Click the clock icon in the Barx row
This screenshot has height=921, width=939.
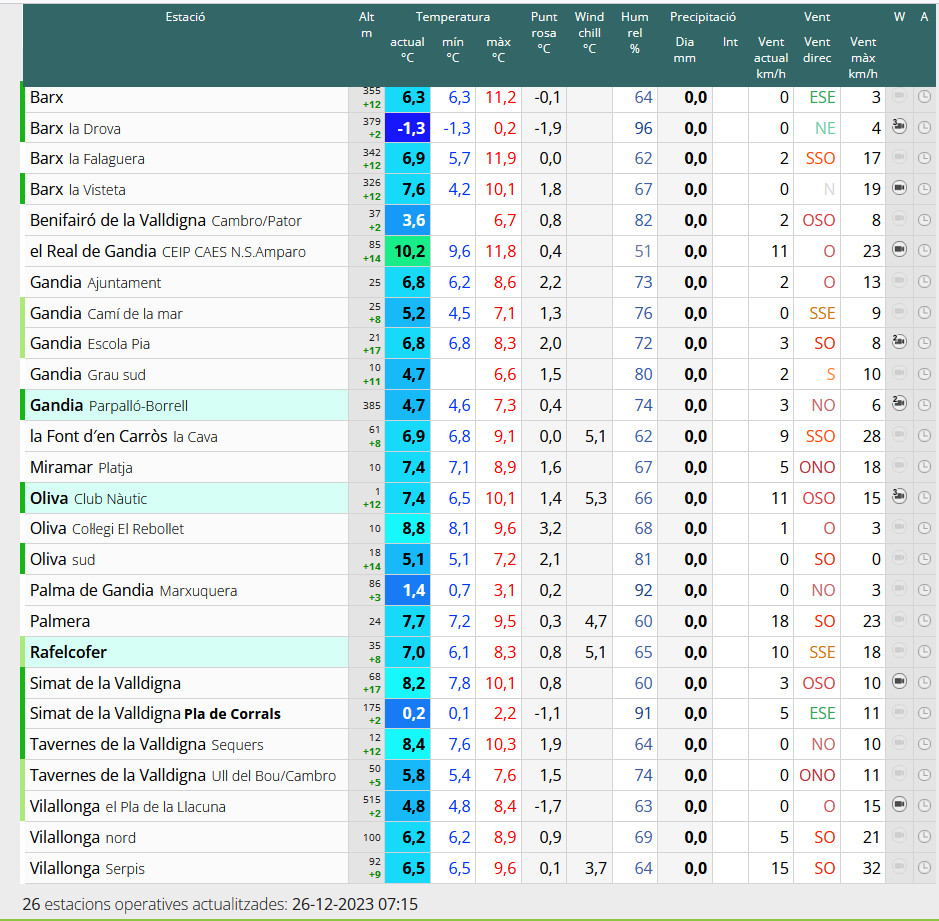pyautogui.click(x=924, y=96)
